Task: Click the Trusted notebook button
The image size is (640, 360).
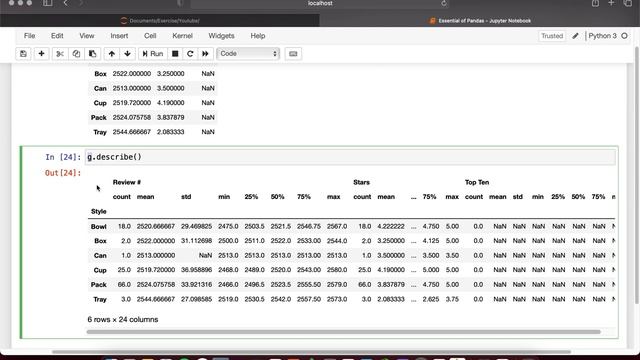Action: pos(552,36)
